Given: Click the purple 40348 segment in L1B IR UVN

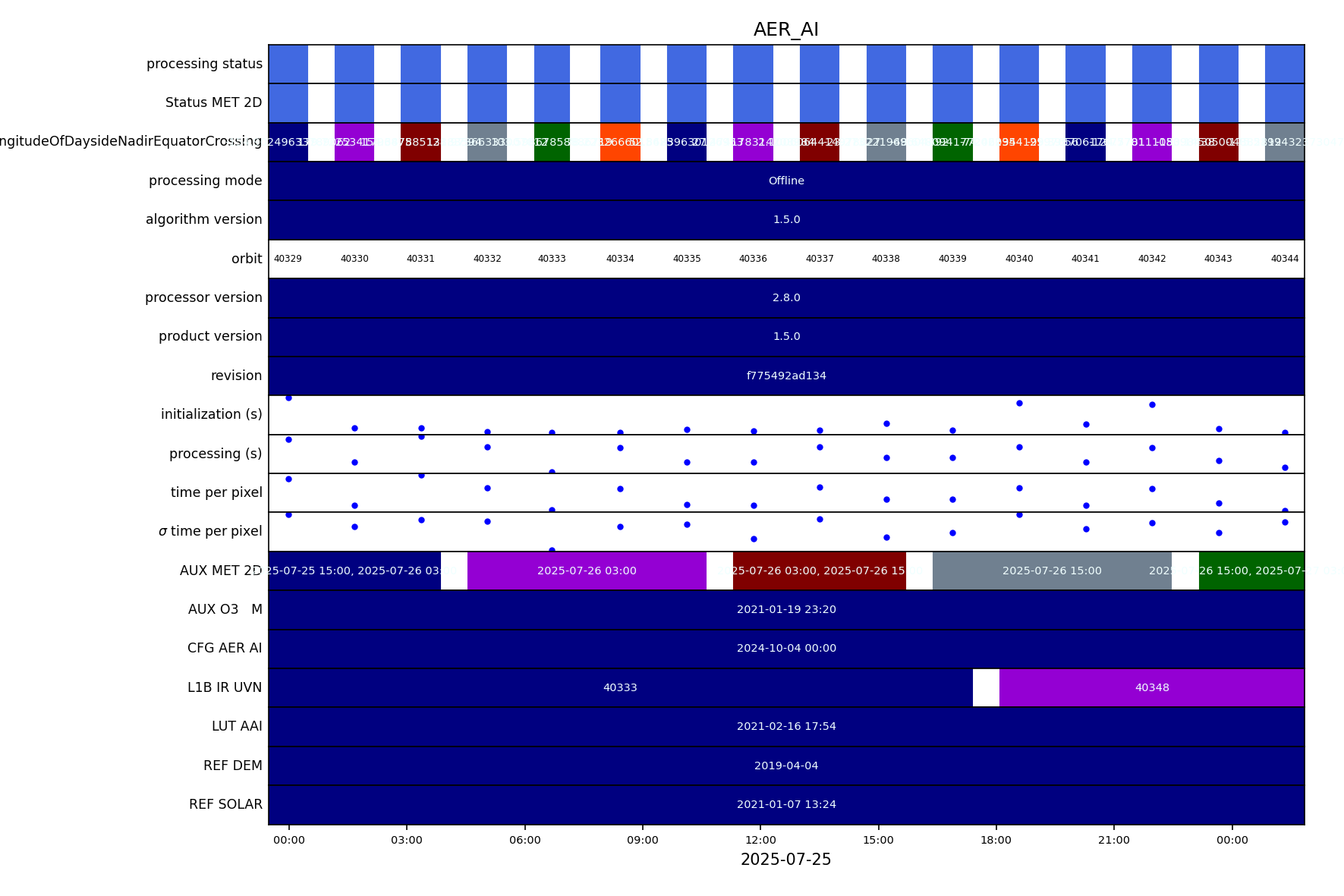Looking at the screenshot, I should point(1151,687).
